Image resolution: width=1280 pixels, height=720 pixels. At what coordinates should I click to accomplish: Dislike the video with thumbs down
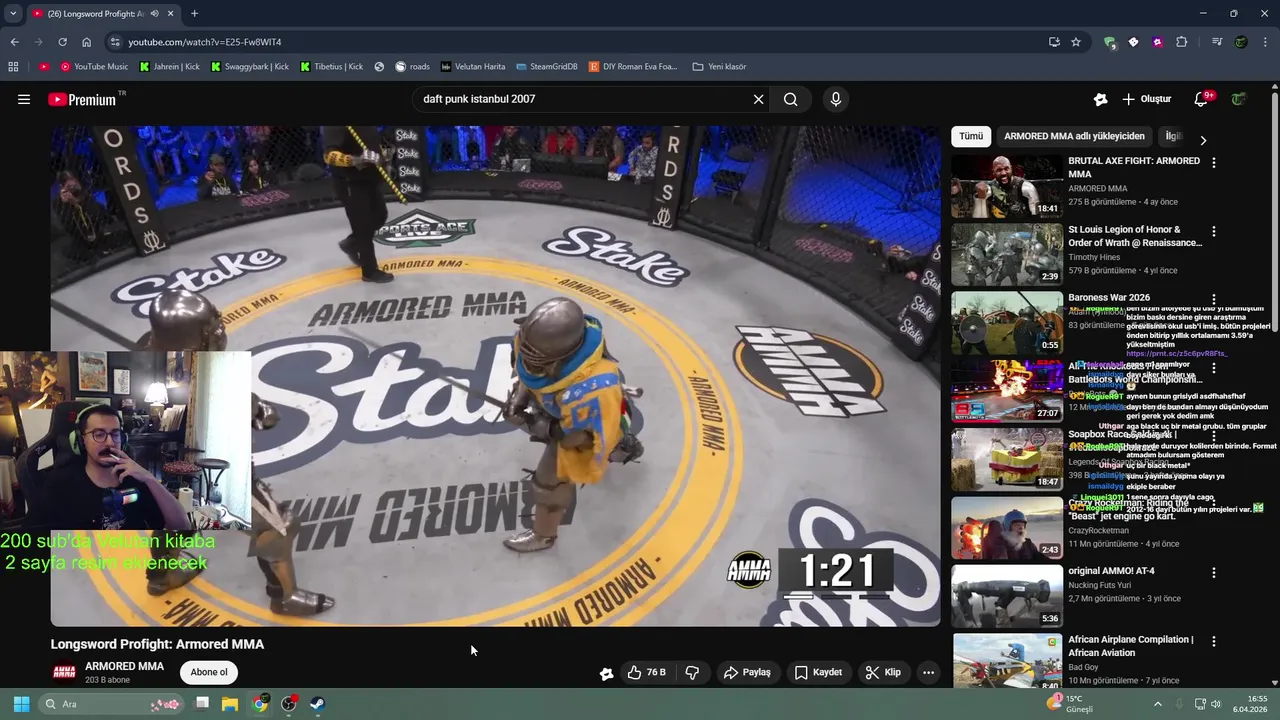[x=692, y=672]
